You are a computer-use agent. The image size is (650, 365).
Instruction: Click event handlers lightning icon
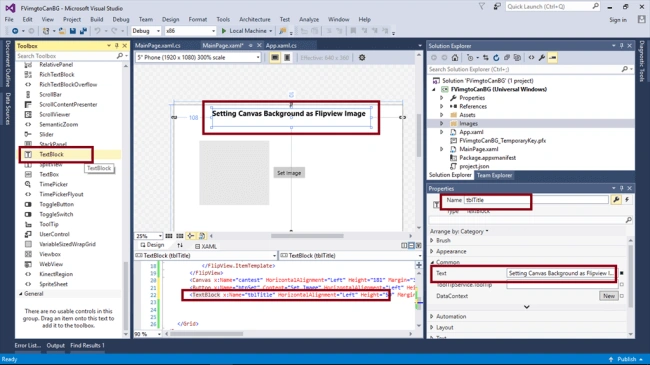[627, 200]
